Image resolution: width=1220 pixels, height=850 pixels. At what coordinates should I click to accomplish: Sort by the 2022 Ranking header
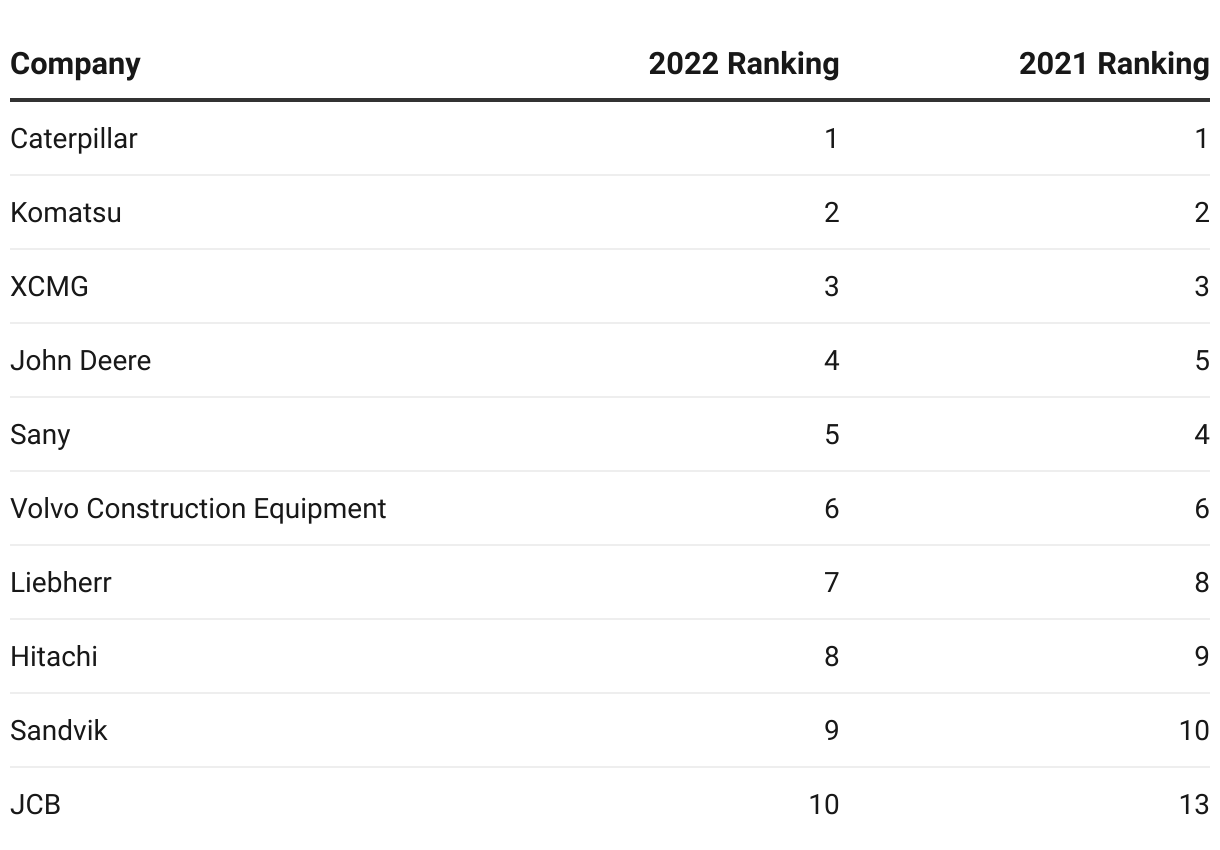(x=744, y=64)
